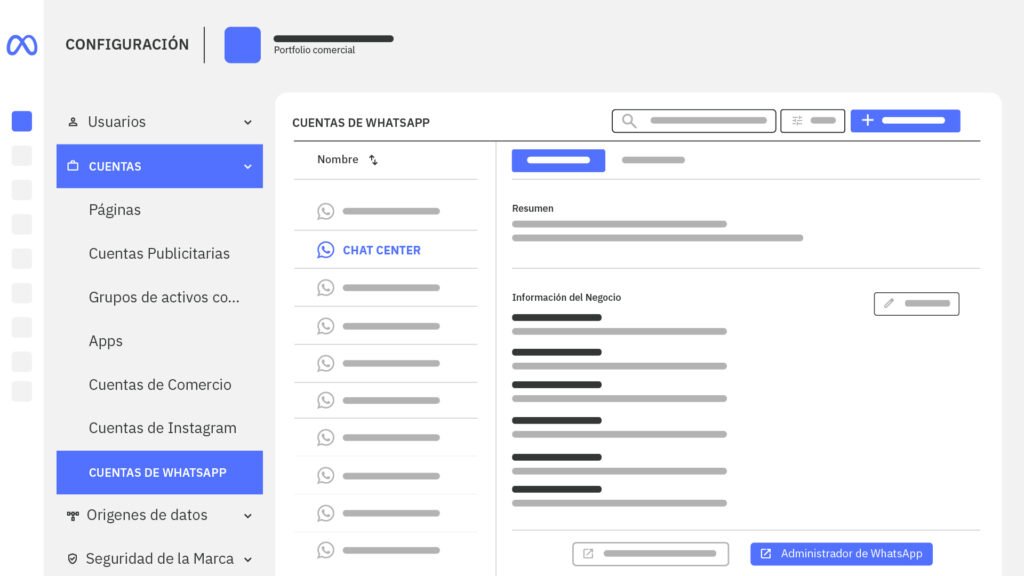Expand Seguridad de la Marca chevron

248,559
